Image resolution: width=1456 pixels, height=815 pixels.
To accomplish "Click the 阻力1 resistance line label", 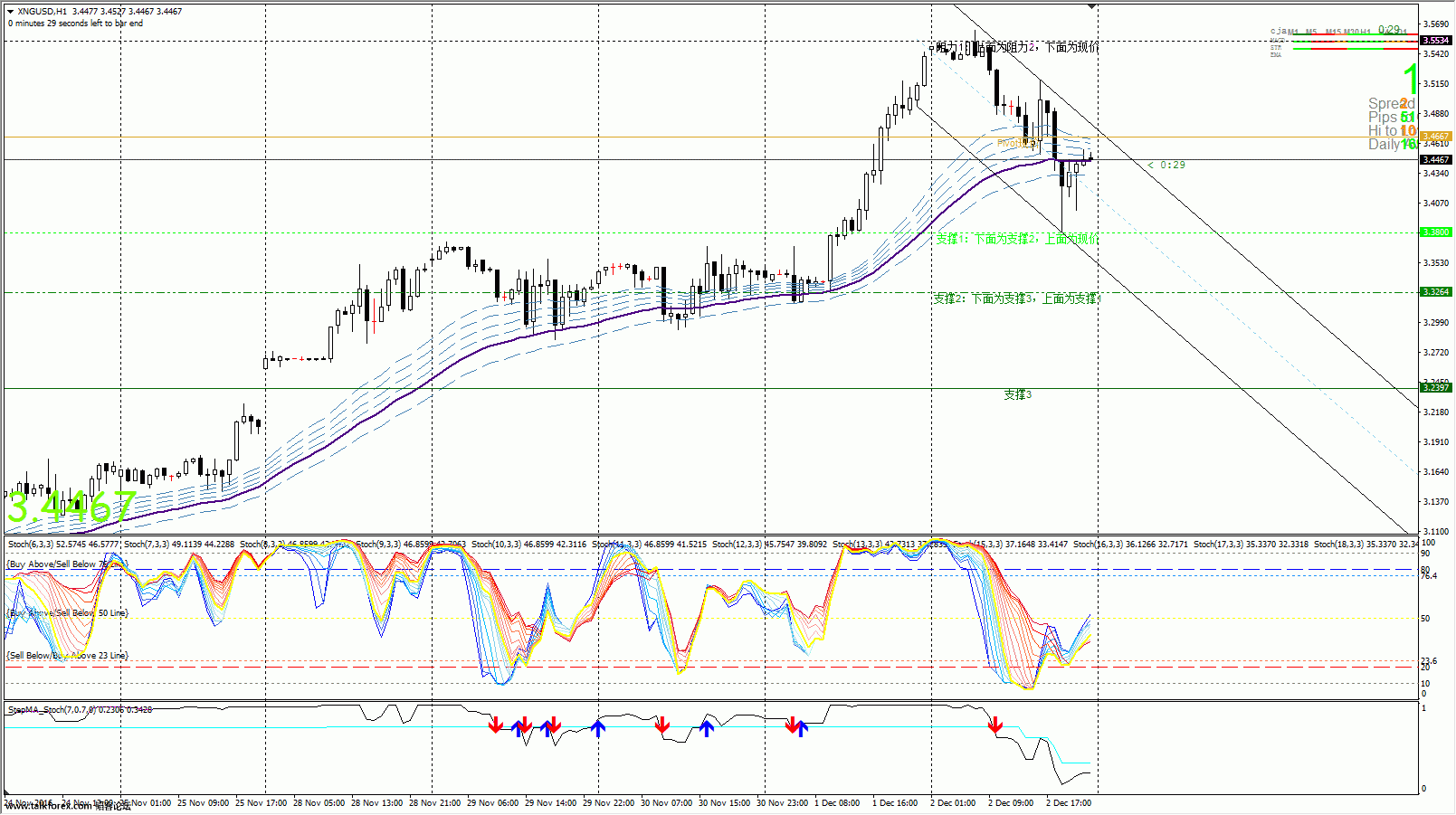I will (x=1017, y=47).
